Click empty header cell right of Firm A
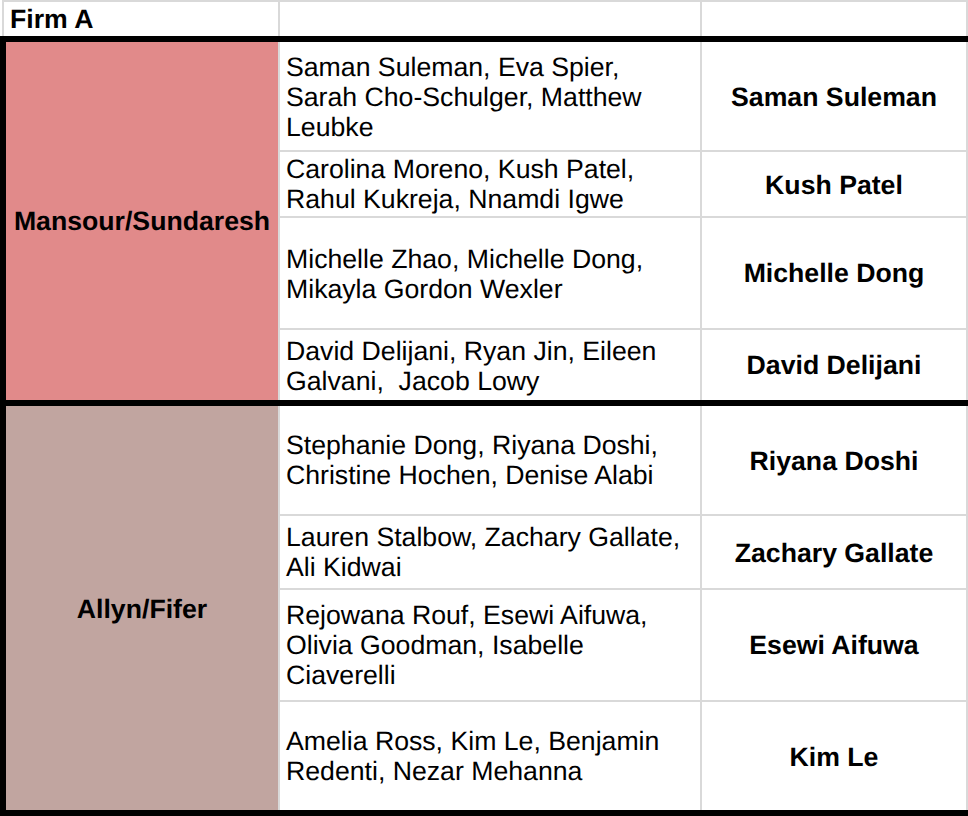The width and height of the screenshot is (968, 816). coord(490,19)
